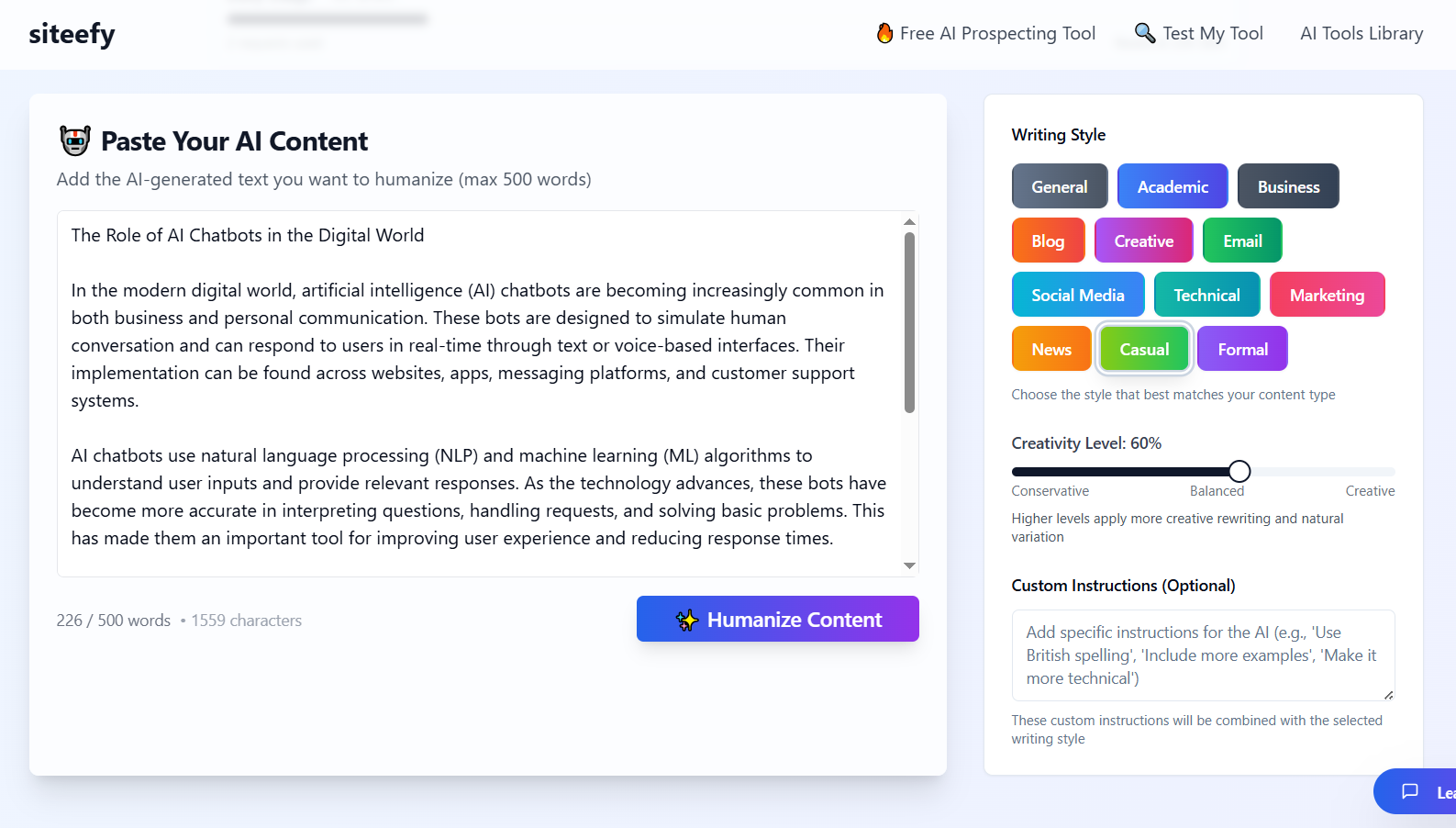Click the Creativity Level slider handle

pyautogui.click(x=1239, y=471)
